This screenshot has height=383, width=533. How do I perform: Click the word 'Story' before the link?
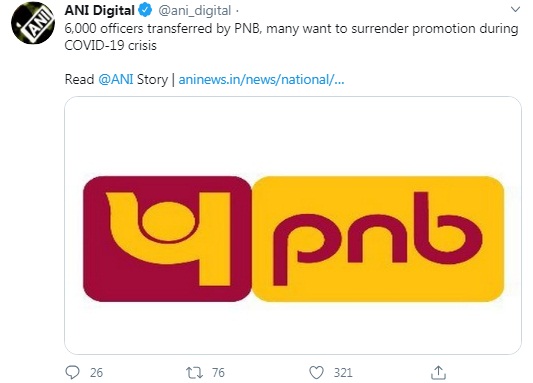152,80
